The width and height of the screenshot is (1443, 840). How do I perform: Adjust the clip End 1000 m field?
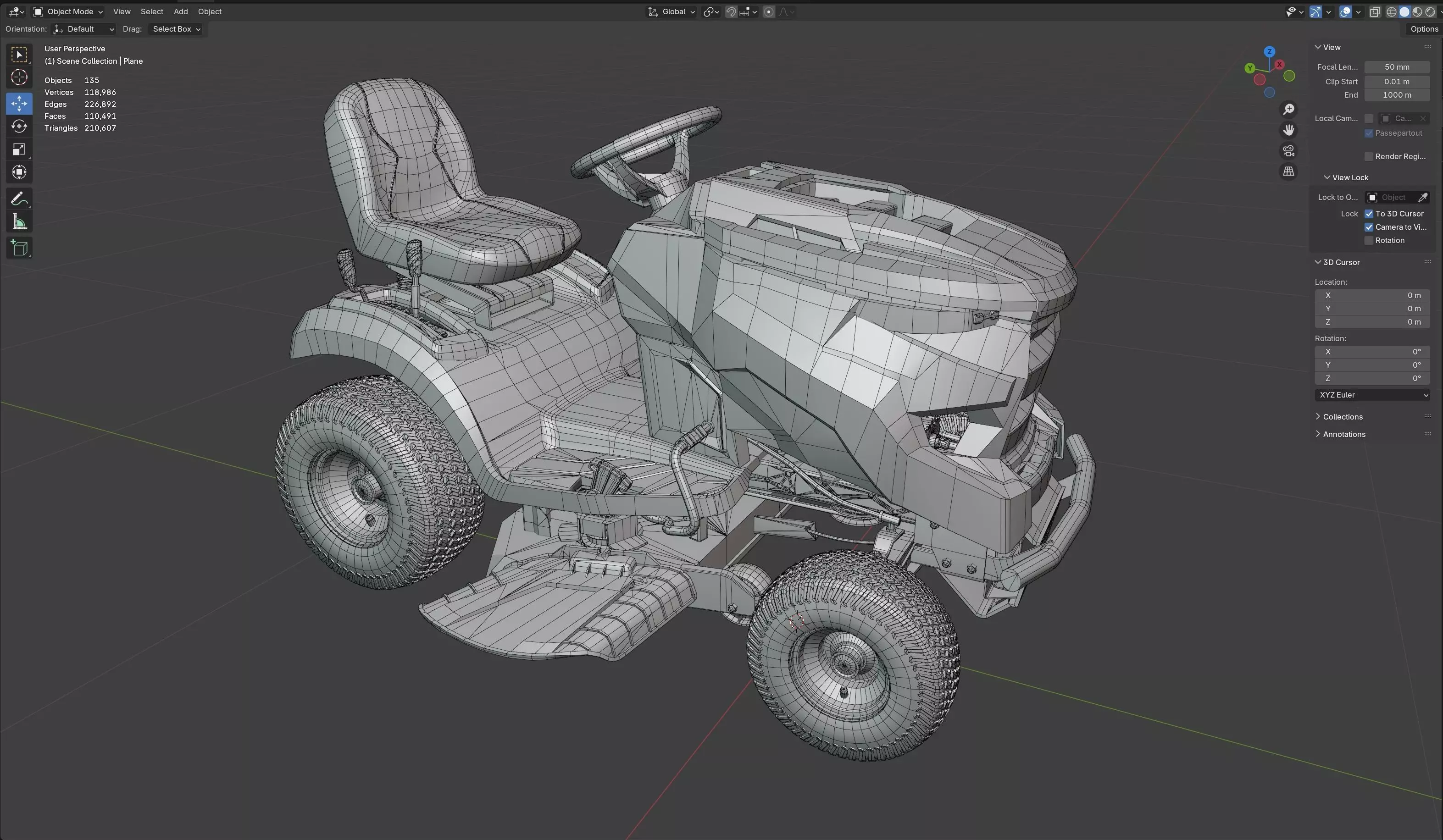click(x=1397, y=95)
